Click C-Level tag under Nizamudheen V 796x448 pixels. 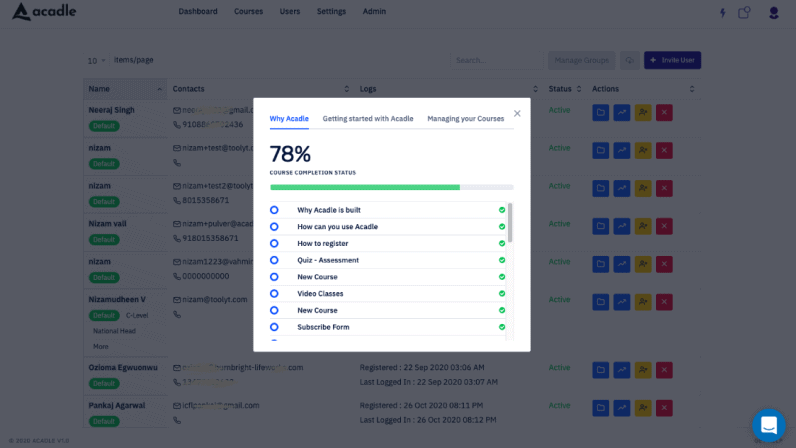point(137,315)
